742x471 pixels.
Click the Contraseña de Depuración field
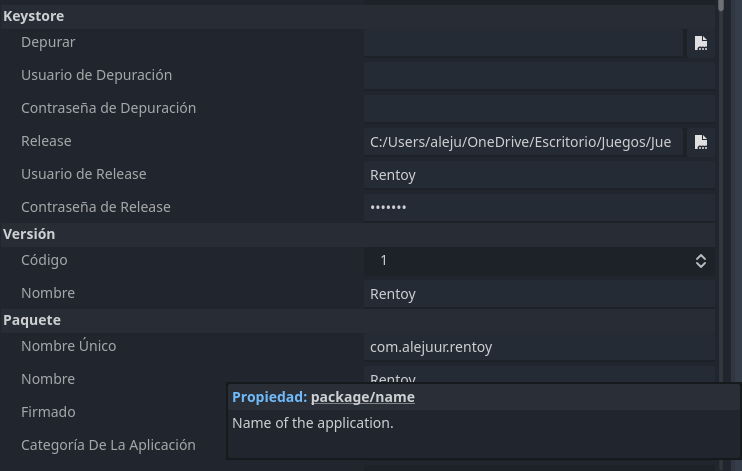pos(539,109)
